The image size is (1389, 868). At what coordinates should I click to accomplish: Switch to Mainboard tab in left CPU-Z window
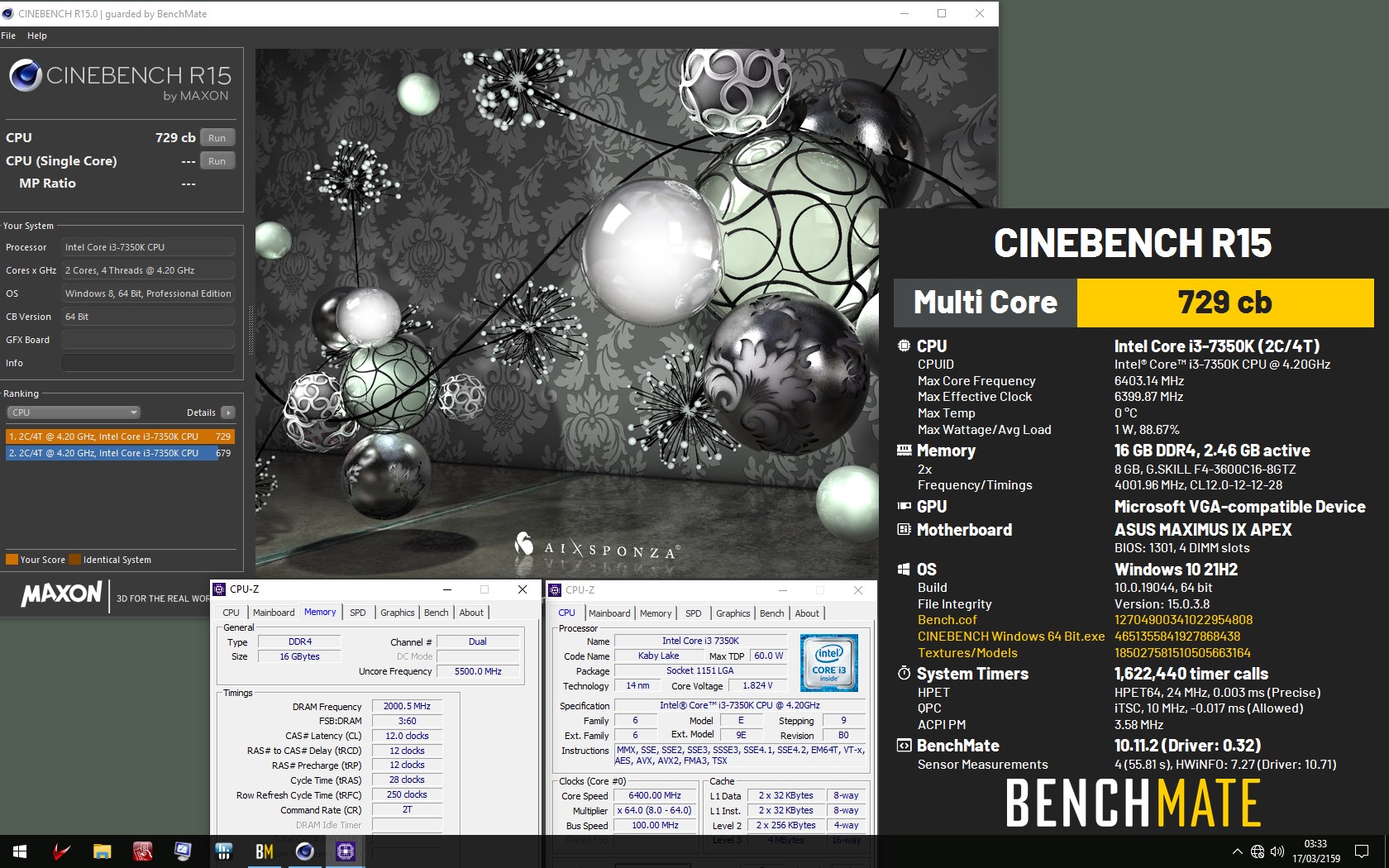tap(274, 613)
